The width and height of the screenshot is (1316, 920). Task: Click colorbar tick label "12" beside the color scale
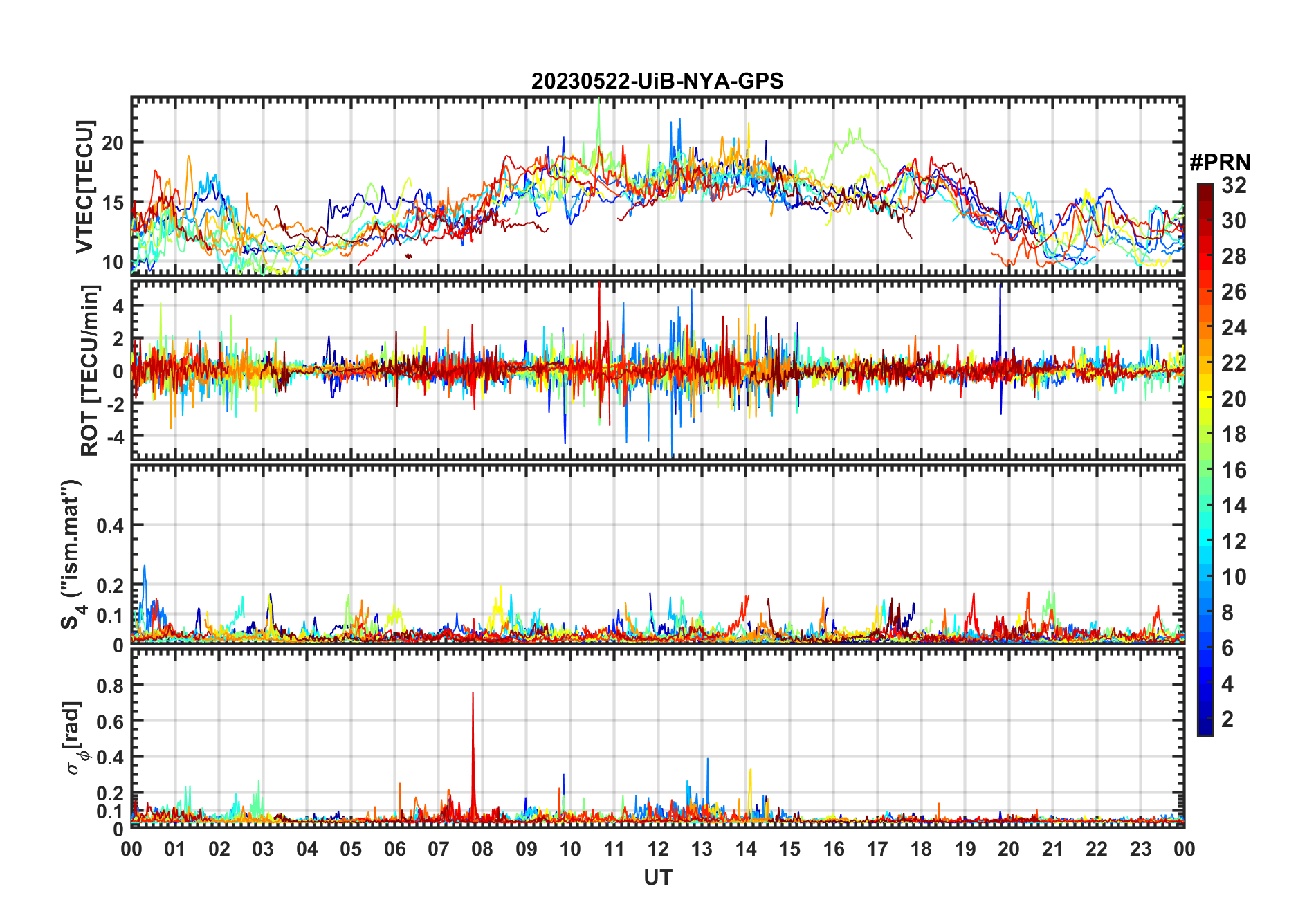1234,542
